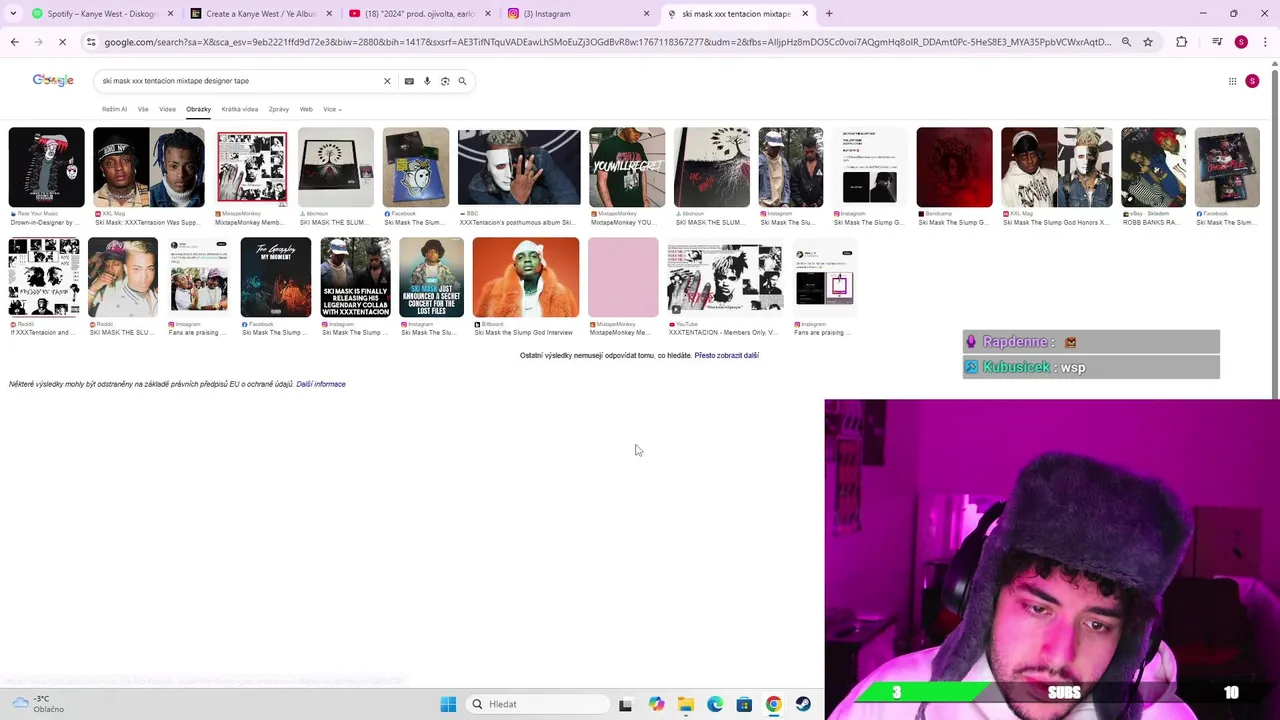The image size is (1280, 720).
Task: Select the Krátká videa search filter
Action: [x=240, y=109]
